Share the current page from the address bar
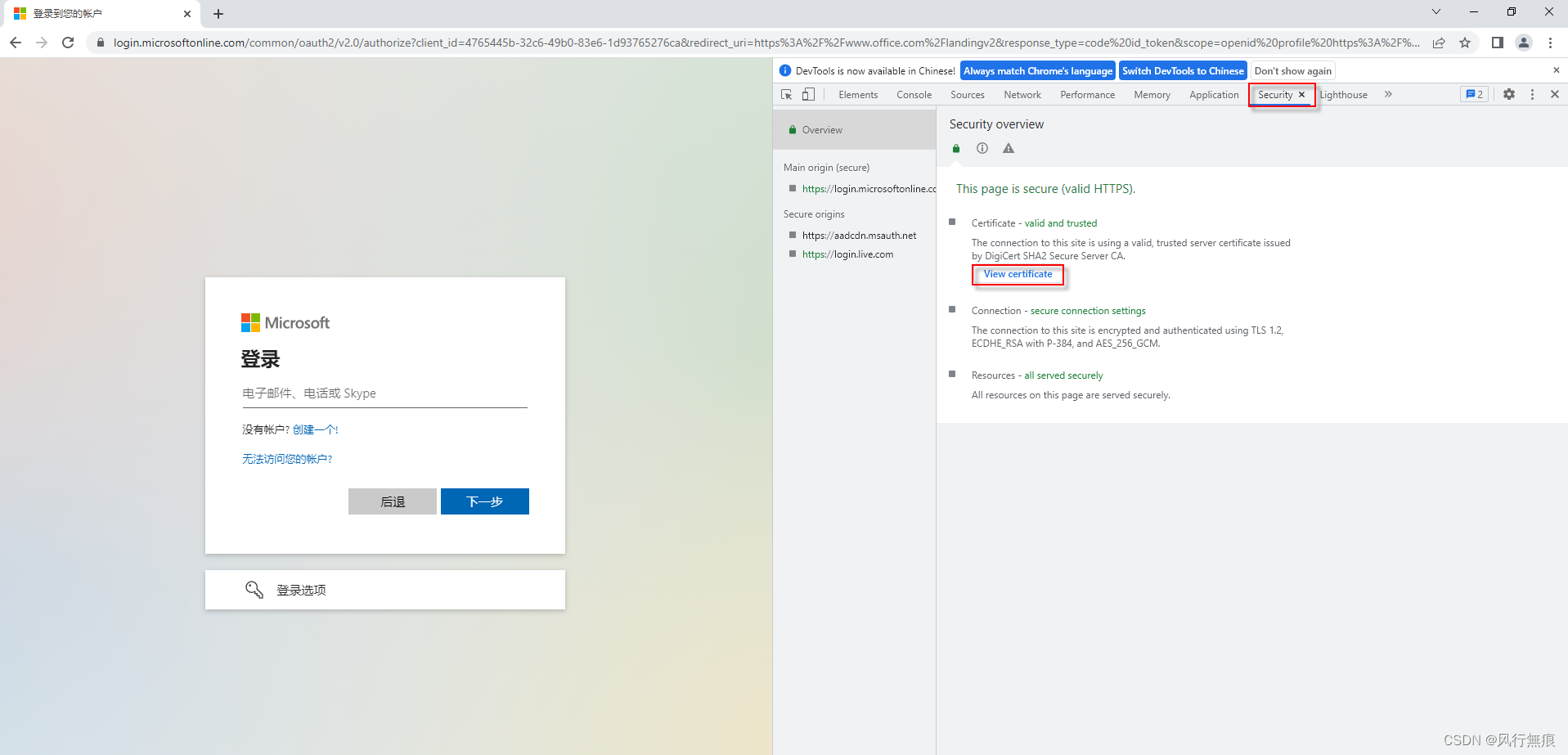Viewport: 1568px width, 755px height. (x=1439, y=43)
